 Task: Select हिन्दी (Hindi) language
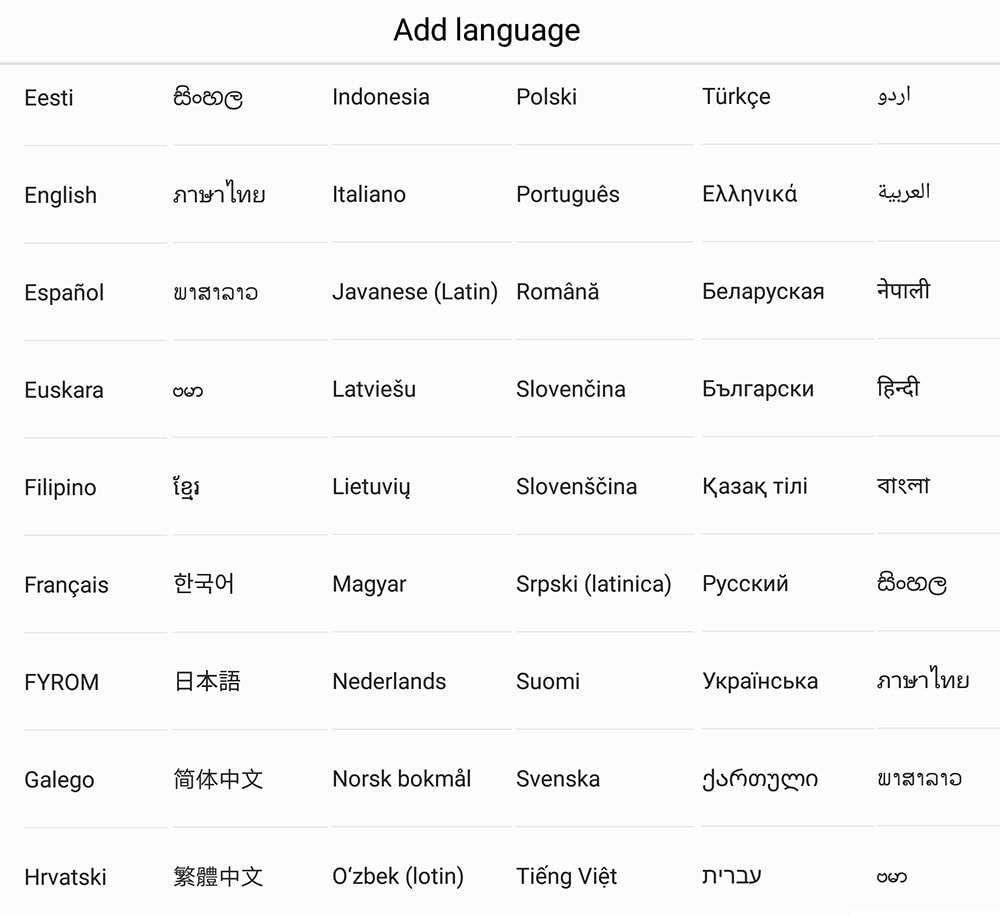coord(898,388)
